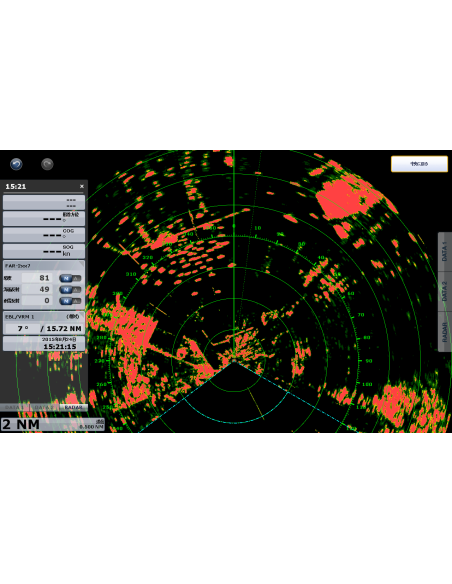The image size is (452, 584).
Task: Toggle the N/A switch beside value 0
Action: click(70, 301)
